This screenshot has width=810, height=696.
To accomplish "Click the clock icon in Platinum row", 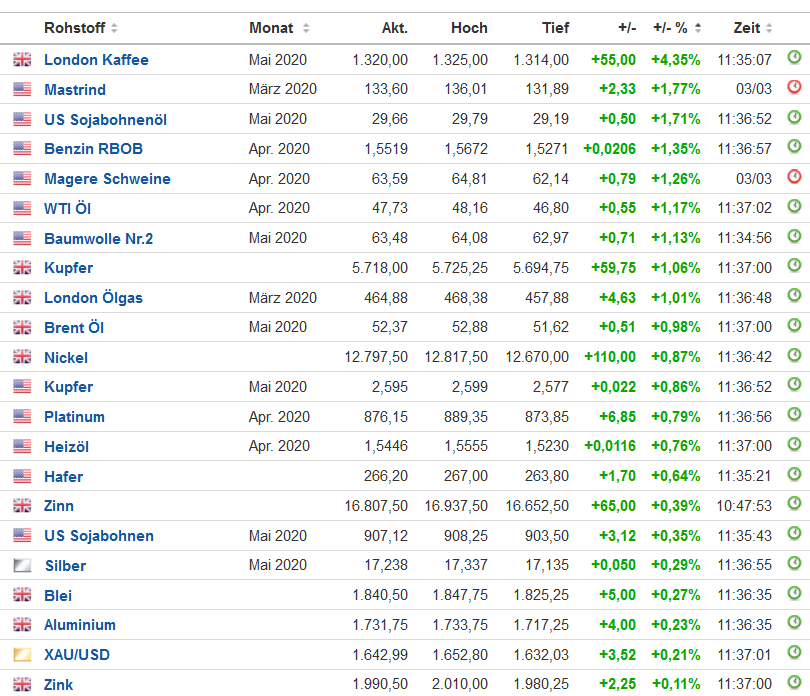I will pyautogui.click(x=794, y=414).
